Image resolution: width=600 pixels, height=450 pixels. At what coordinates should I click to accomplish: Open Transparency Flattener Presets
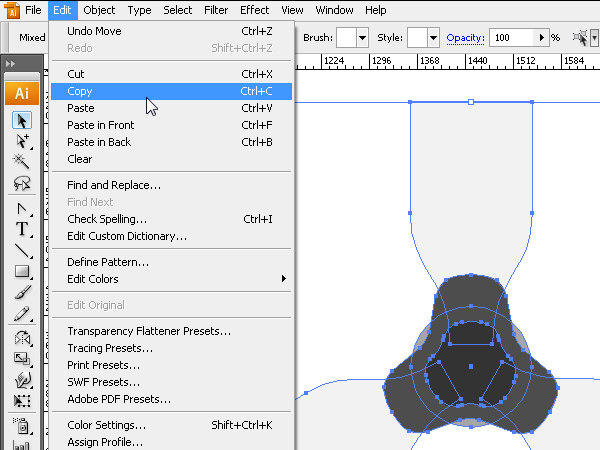tap(171, 331)
